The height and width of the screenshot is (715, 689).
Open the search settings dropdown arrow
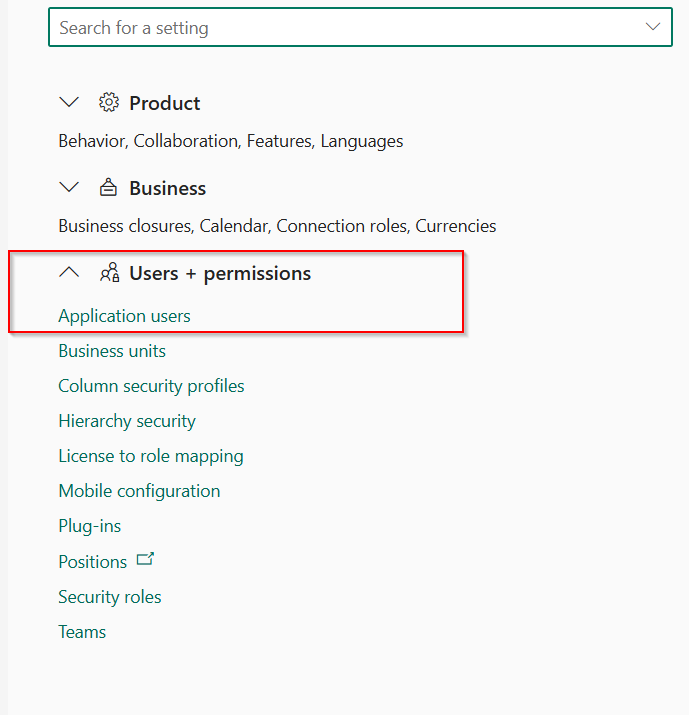pyautogui.click(x=653, y=27)
